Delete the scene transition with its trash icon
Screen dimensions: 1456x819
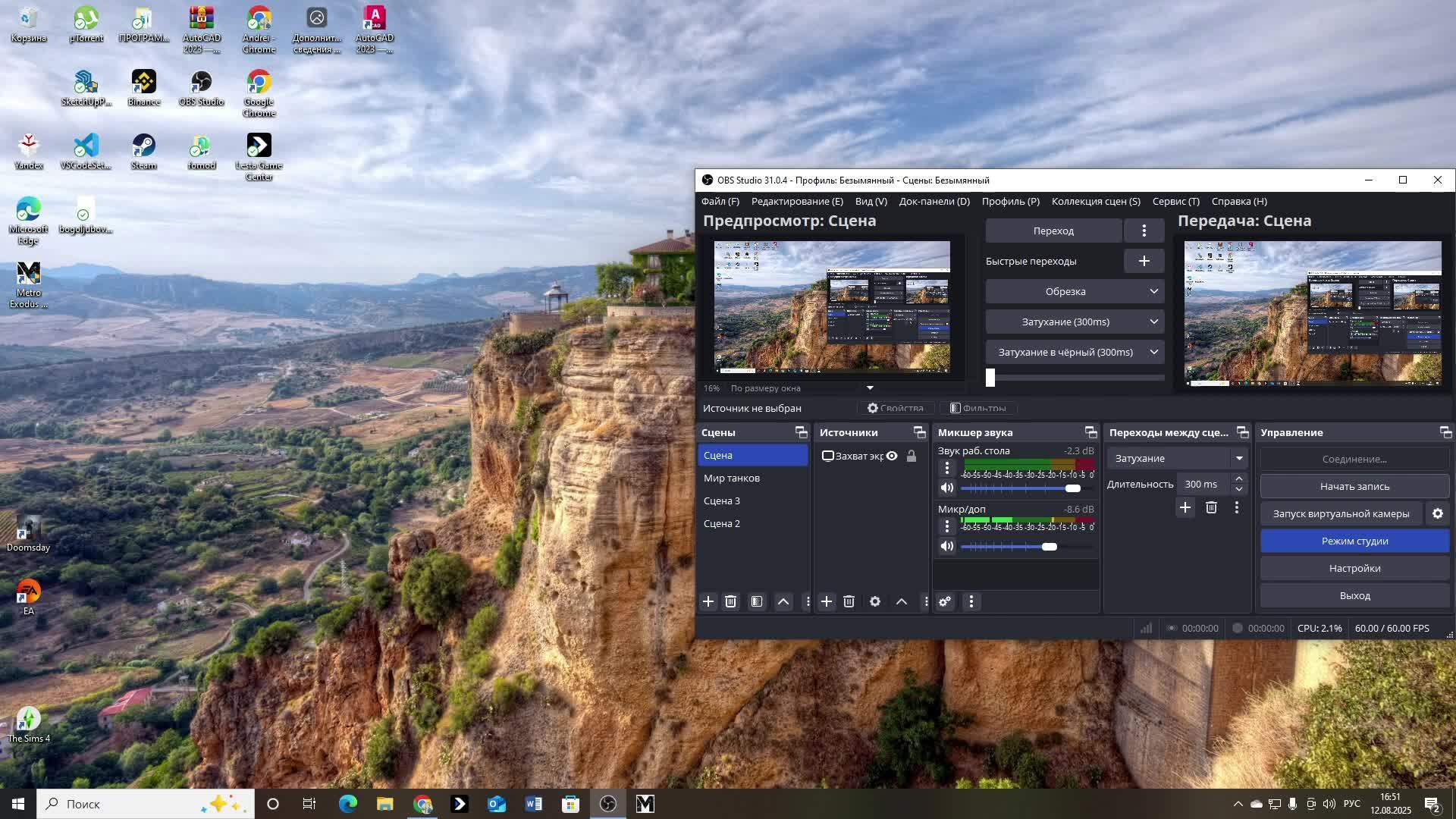[1211, 507]
